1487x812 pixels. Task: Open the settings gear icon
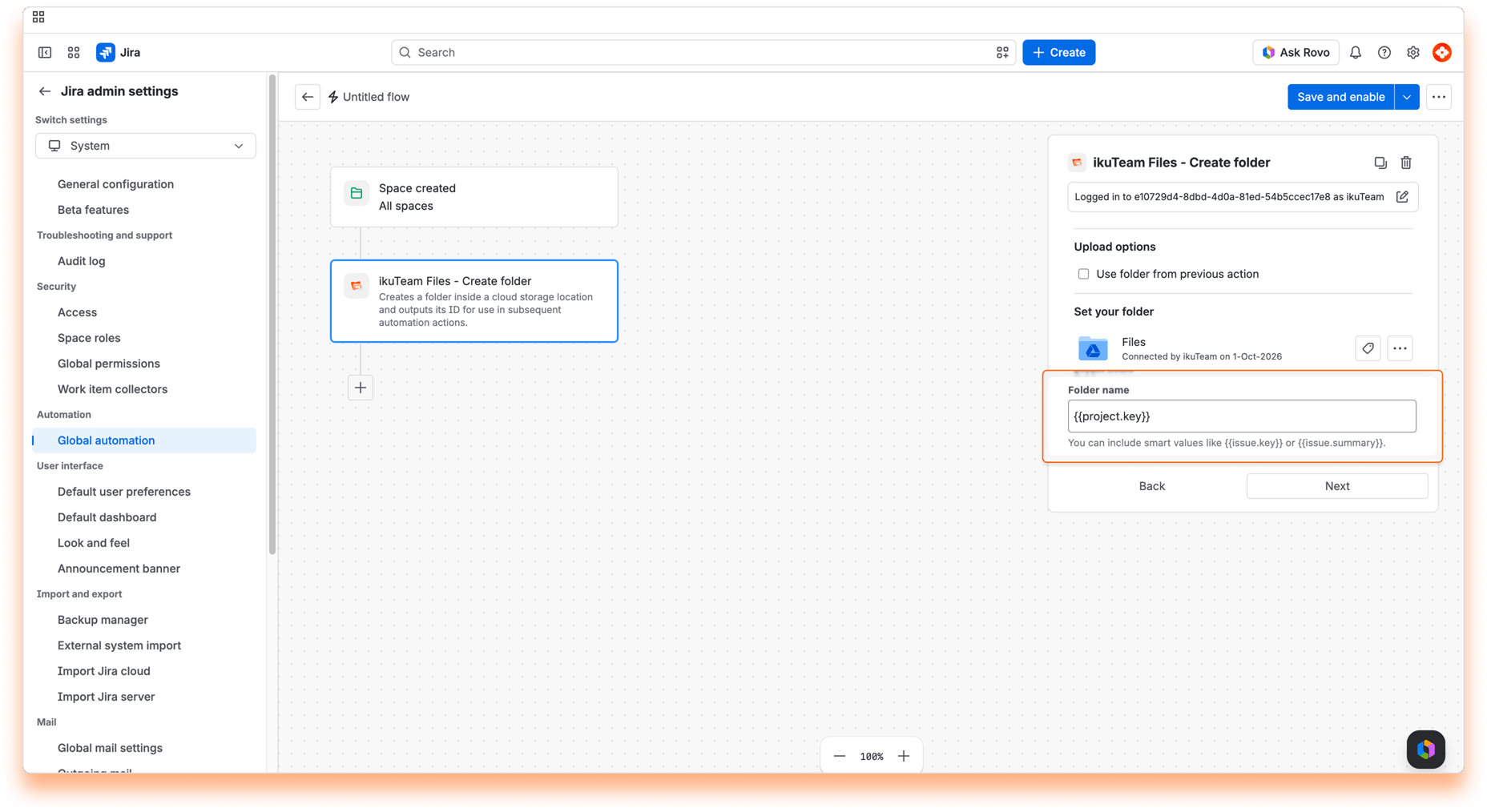coord(1412,52)
